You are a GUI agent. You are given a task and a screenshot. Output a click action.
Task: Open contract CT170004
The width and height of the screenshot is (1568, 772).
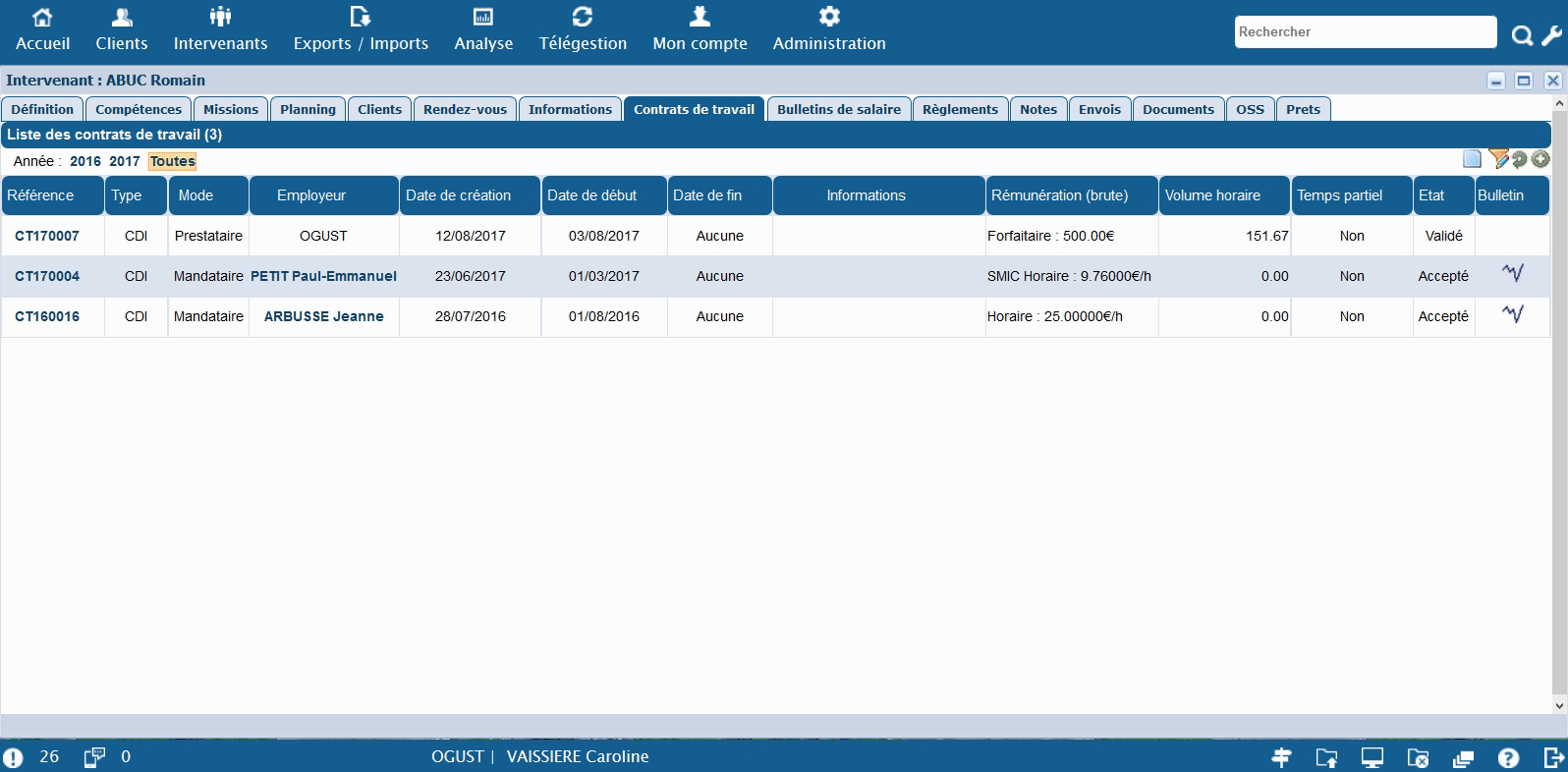coord(47,276)
